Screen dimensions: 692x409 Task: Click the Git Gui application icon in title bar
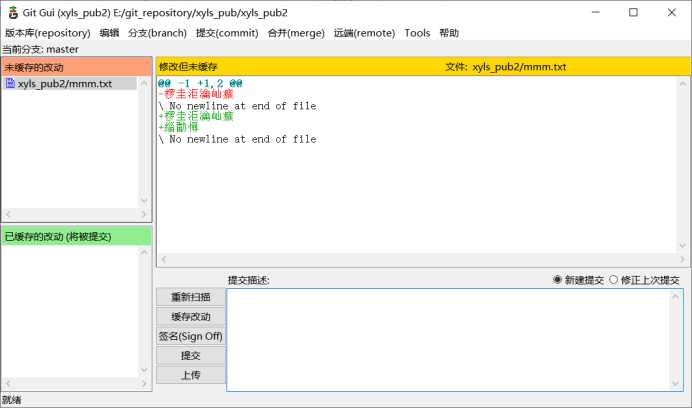coord(13,13)
